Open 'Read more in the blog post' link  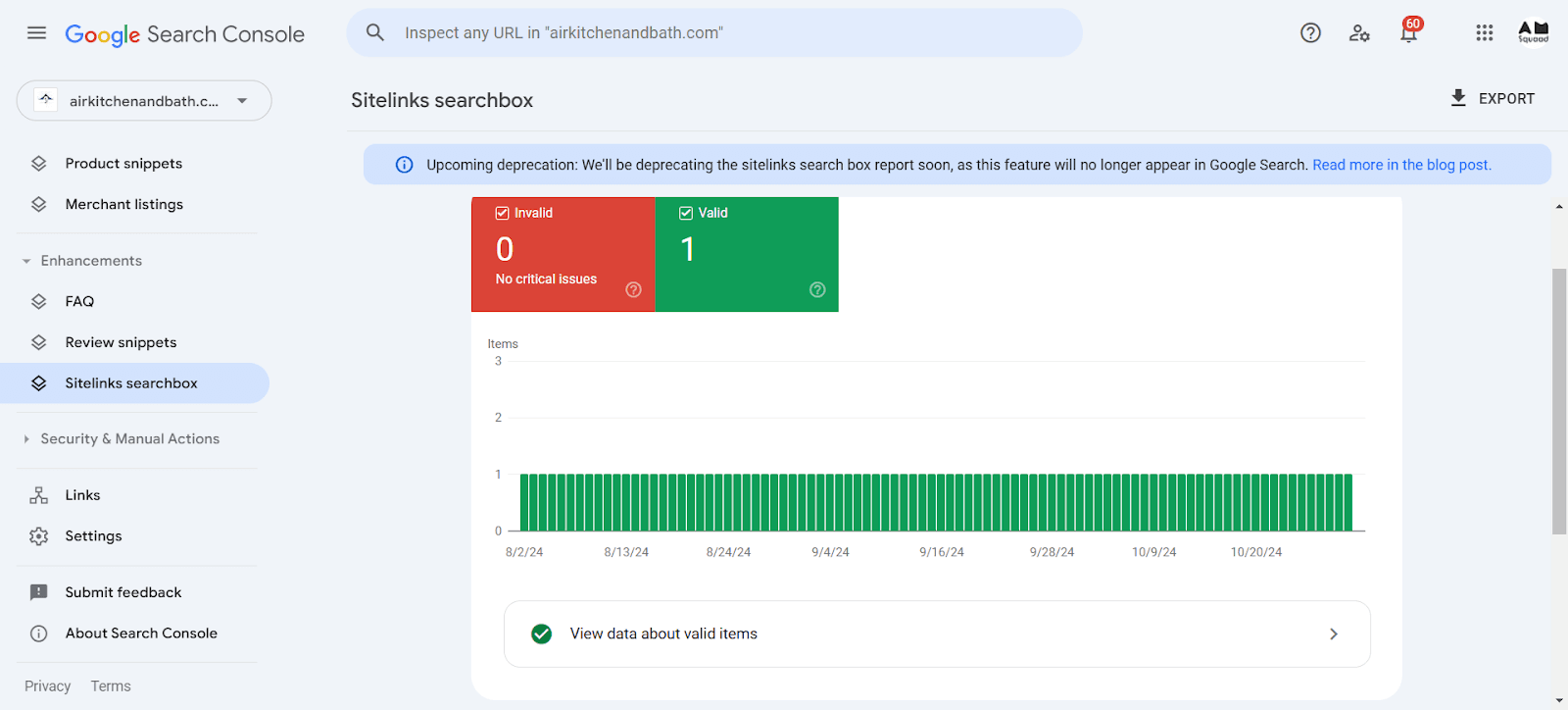coord(1401,165)
